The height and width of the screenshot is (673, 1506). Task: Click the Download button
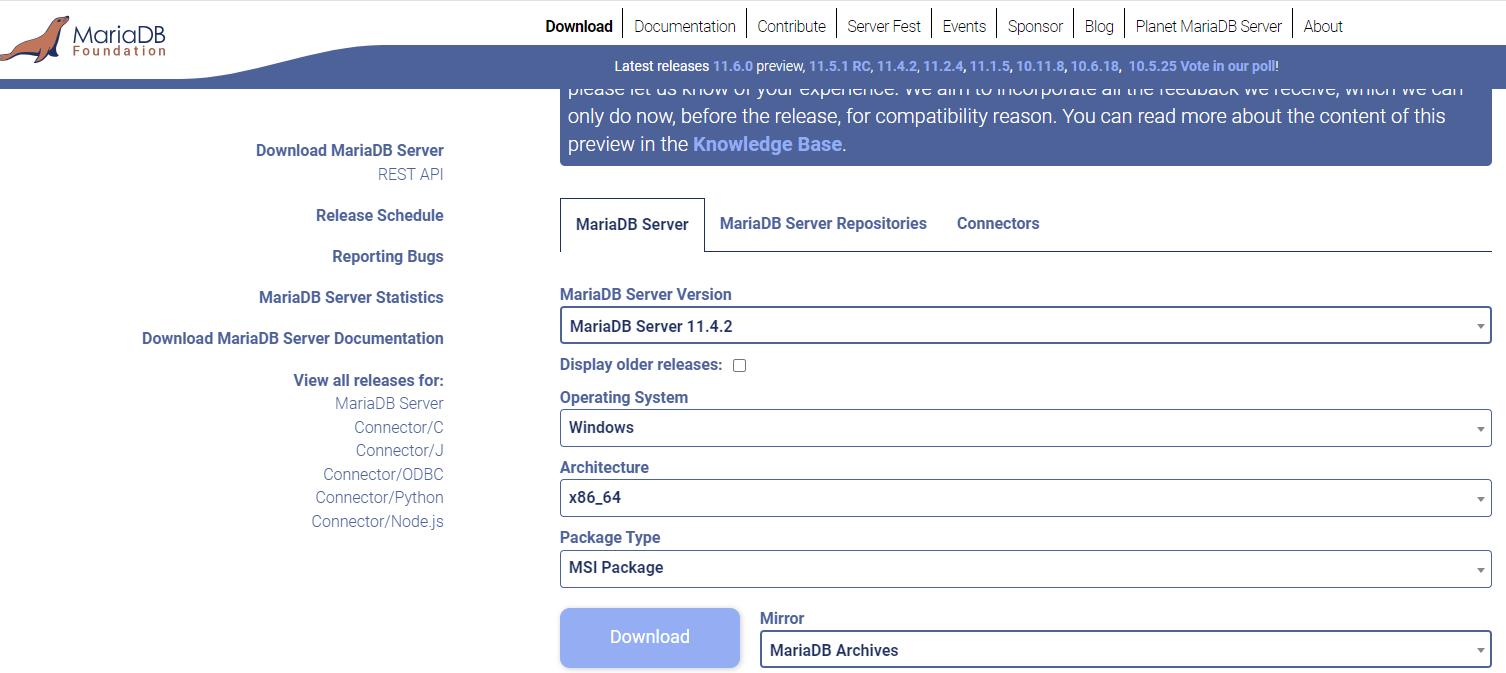point(650,637)
